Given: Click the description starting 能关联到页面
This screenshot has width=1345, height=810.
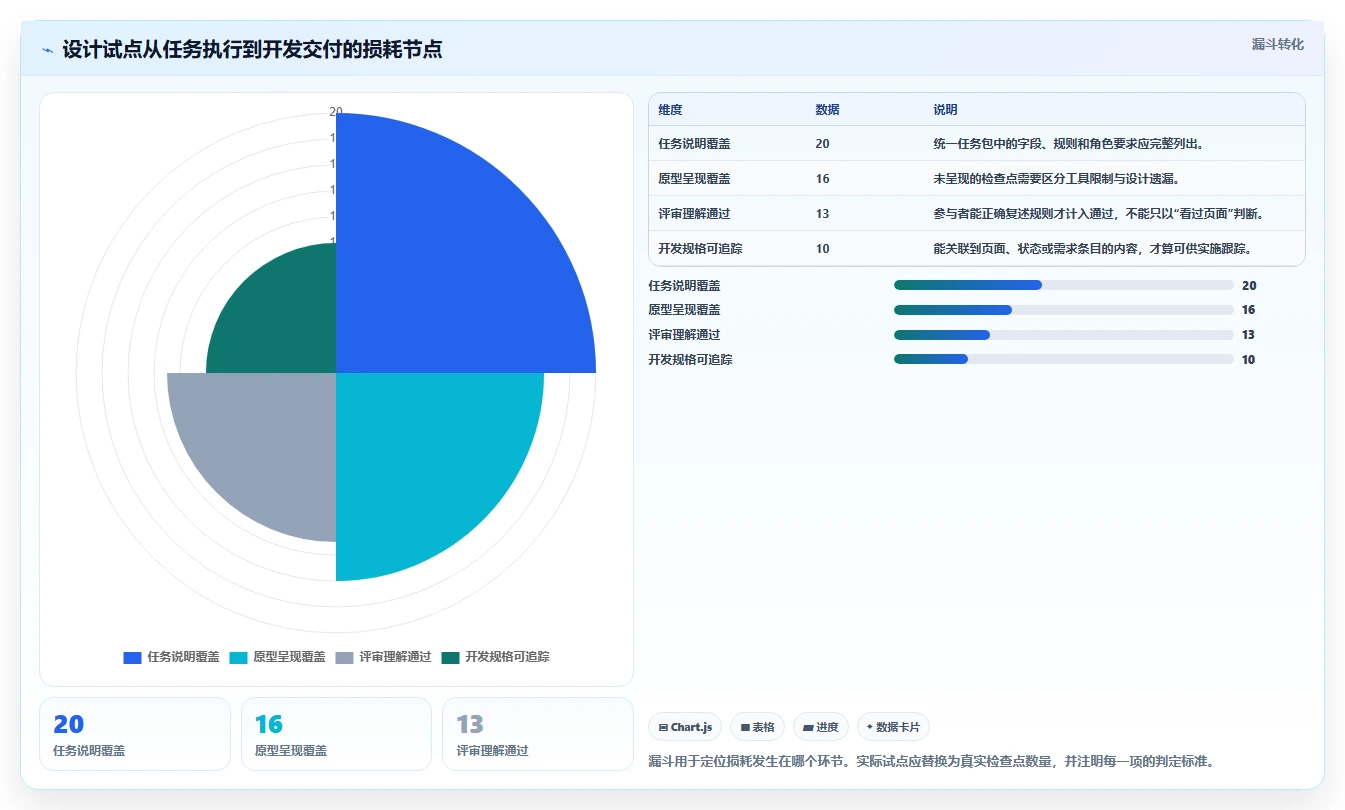Looking at the screenshot, I should pyautogui.click(x=1093, y=249).
